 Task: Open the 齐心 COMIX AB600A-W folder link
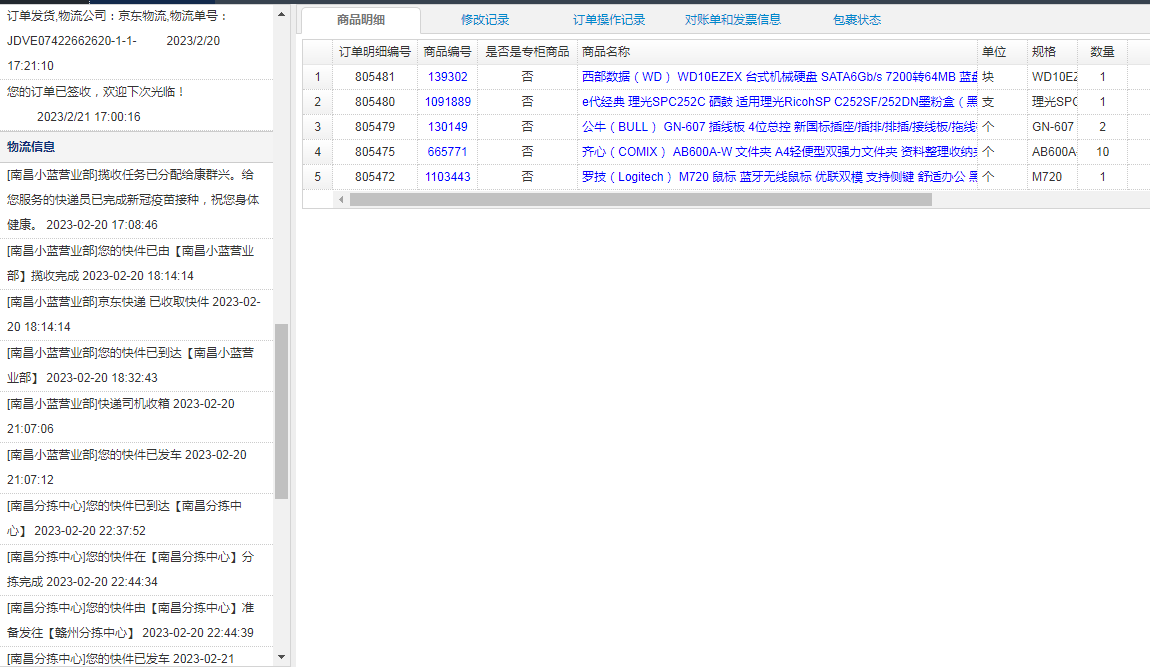point(779,152)
